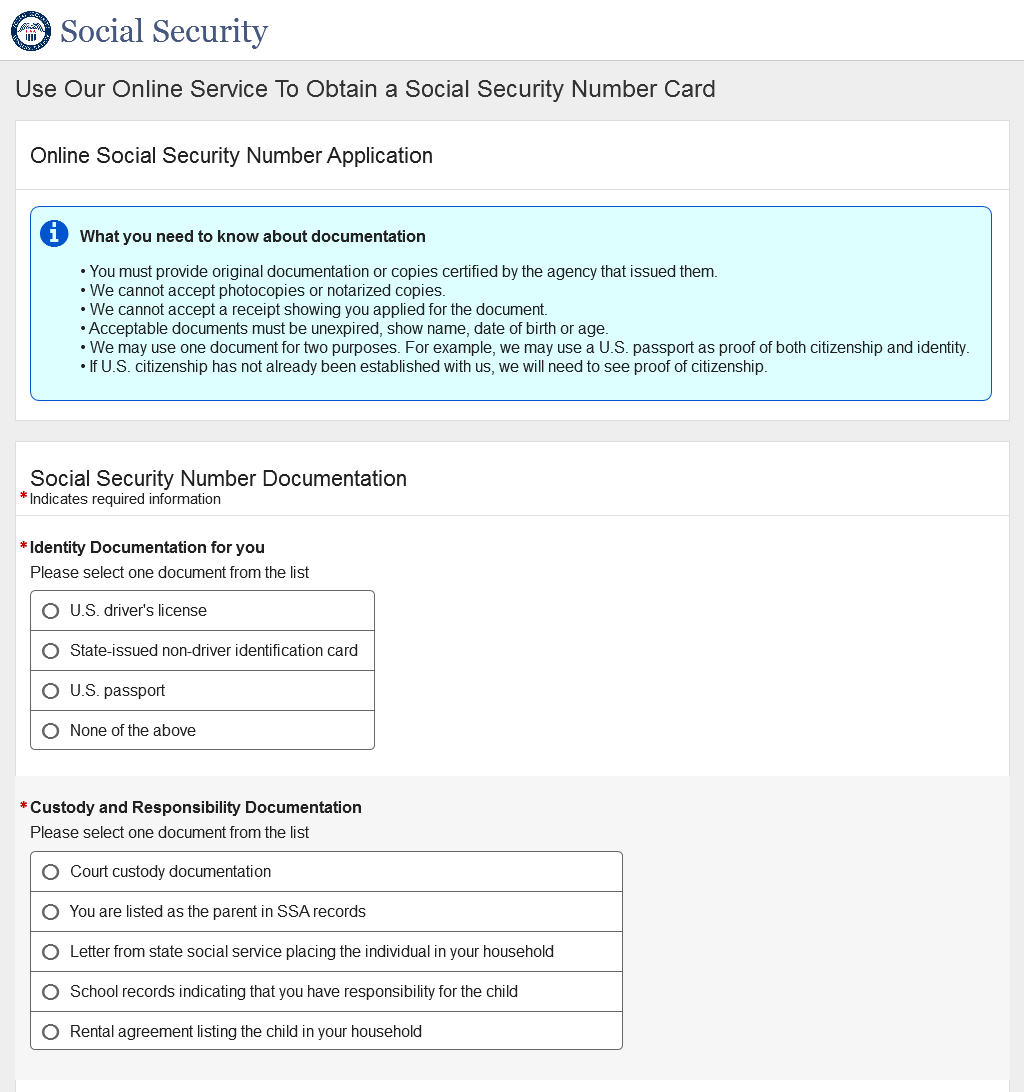This screenshot has height=1092, width=1024.
Task: Open the Social Security home link text
Action: click(x=164, y=31)
